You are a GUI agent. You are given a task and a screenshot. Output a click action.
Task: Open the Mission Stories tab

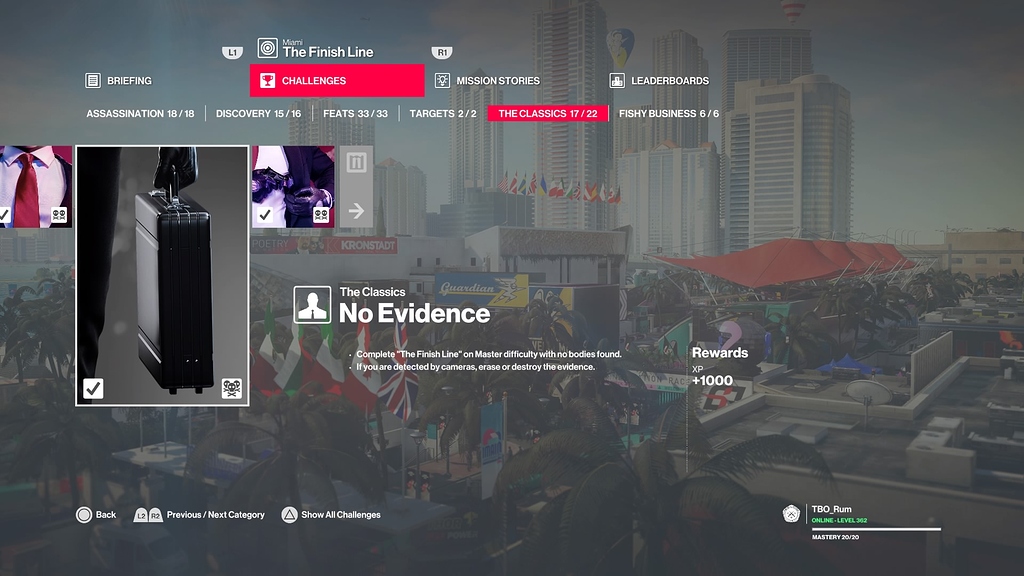[488, 80]
